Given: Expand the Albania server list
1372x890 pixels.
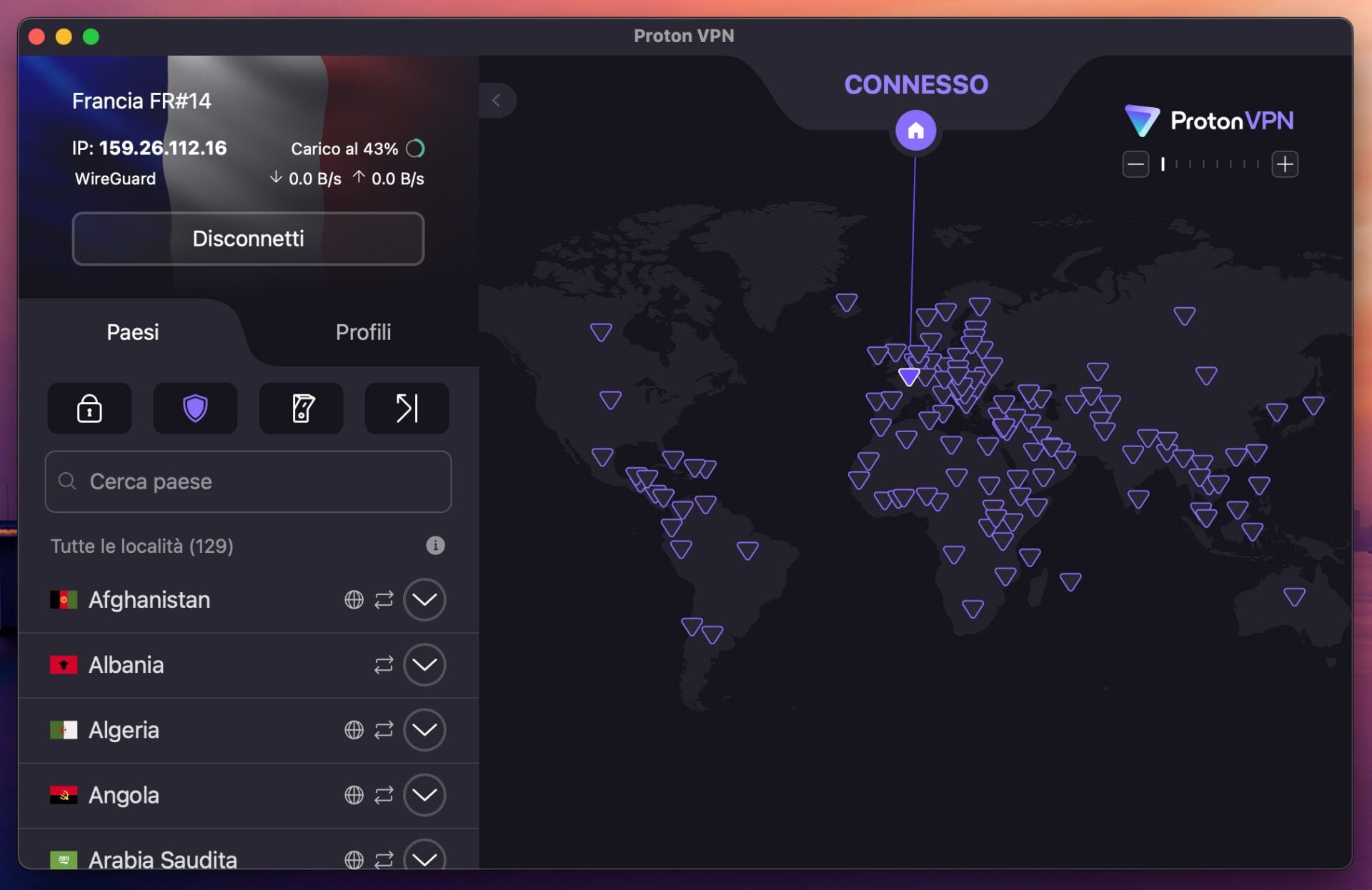Looking at the screenshot, I should [424, 665].
